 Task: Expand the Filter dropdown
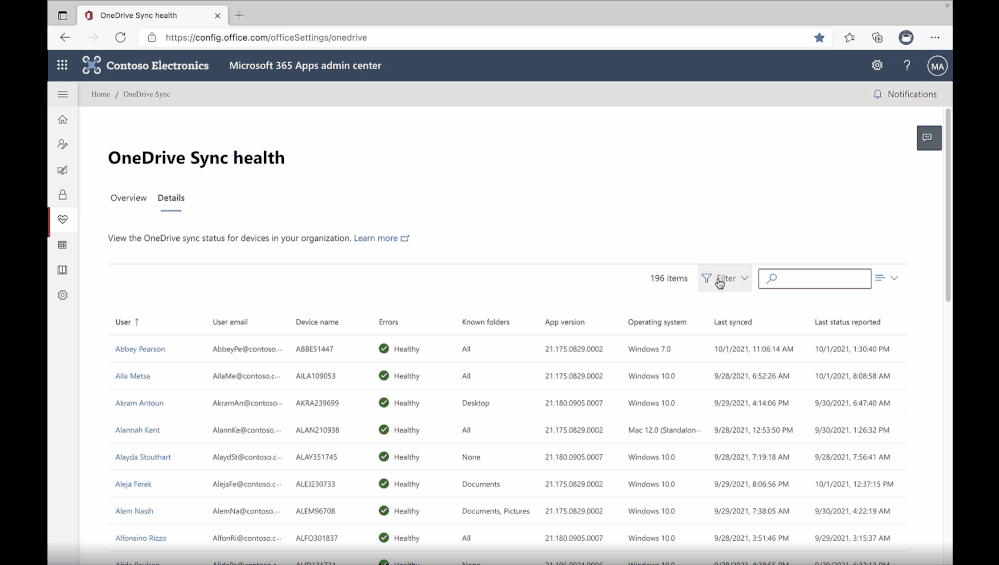tap(725, 278)
